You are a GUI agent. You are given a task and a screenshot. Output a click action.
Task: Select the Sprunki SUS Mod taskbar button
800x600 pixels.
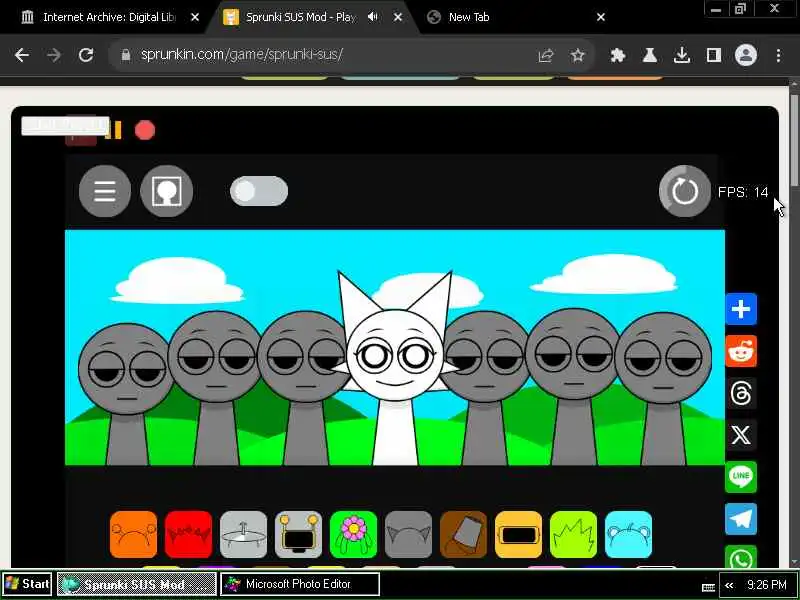(136, 584)
